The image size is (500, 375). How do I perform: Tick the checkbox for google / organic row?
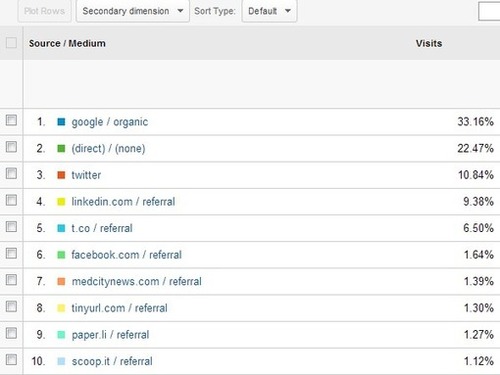pyautogui.click(x=11, y=120)
